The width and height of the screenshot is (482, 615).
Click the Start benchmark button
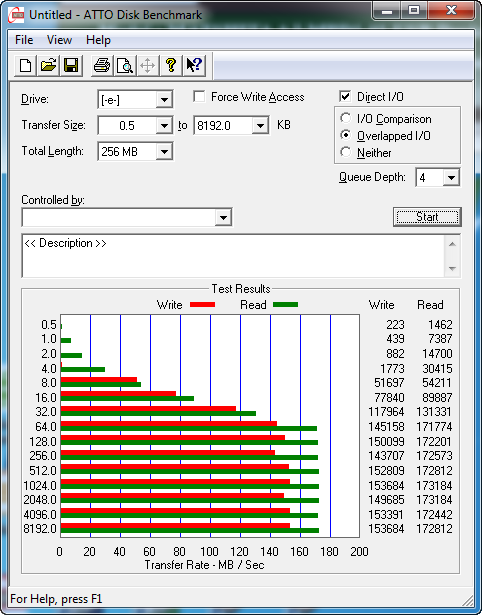(427, 217)
